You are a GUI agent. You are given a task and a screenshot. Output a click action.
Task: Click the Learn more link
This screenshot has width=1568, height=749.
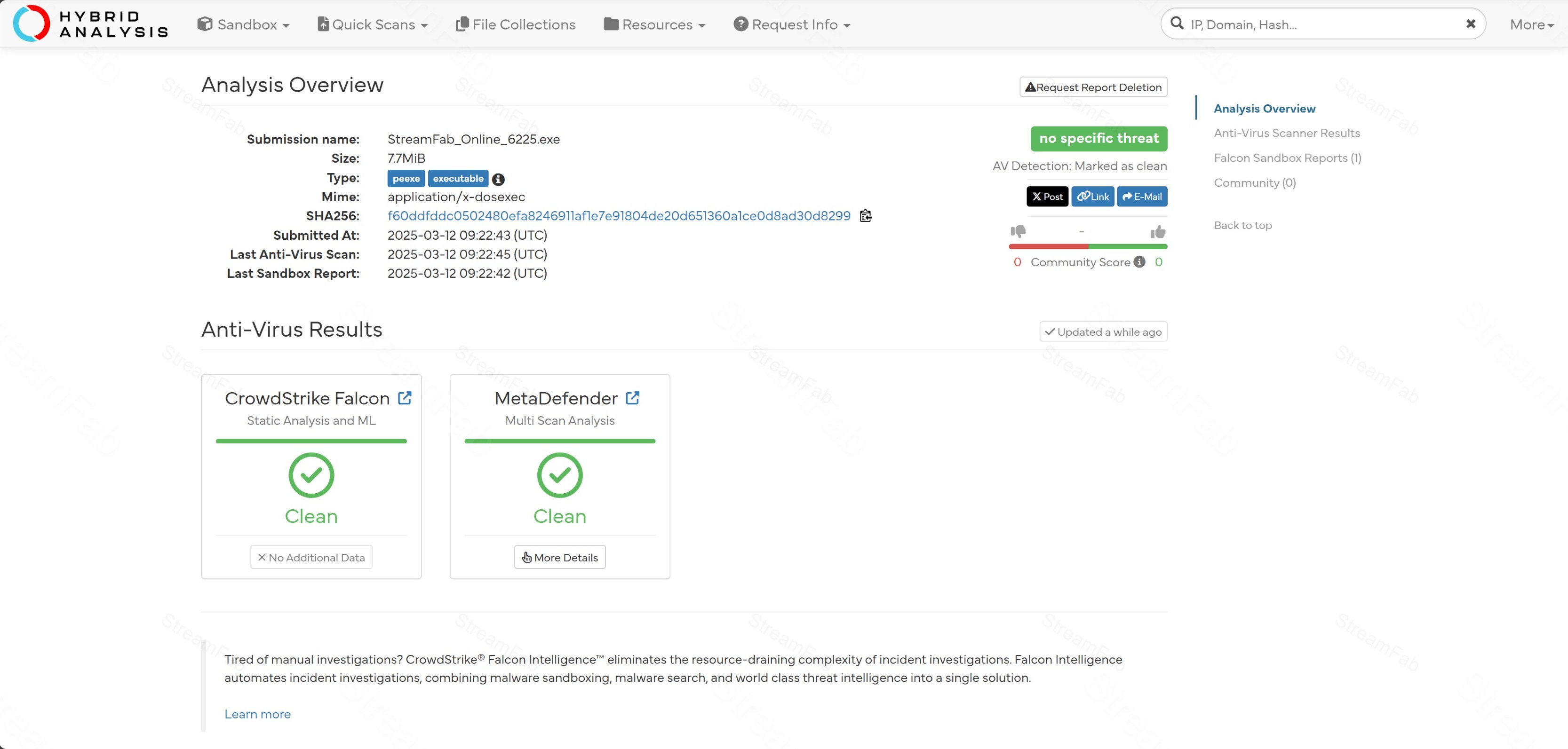[257, 714]
